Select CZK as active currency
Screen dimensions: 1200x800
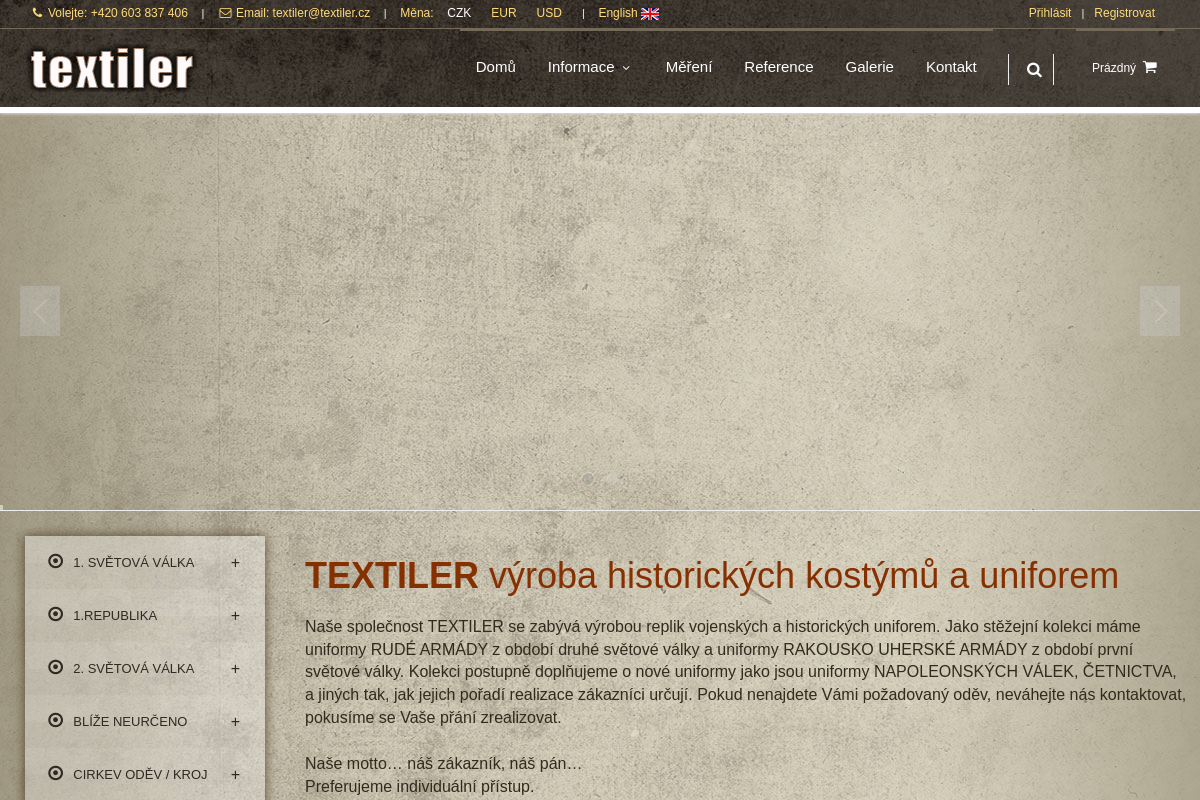(x=459, y=13)
